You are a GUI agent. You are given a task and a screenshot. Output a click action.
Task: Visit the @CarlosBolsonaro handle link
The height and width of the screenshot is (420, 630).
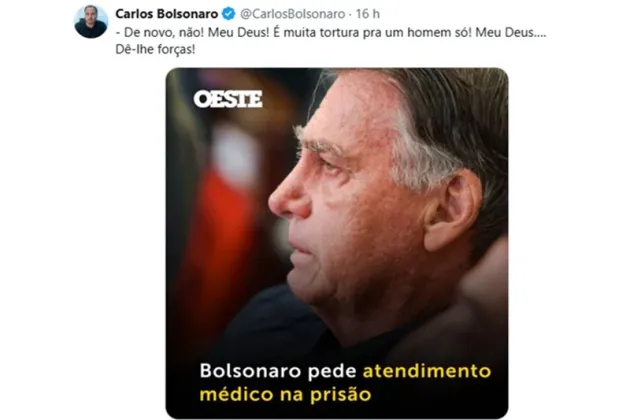(292, 14)
